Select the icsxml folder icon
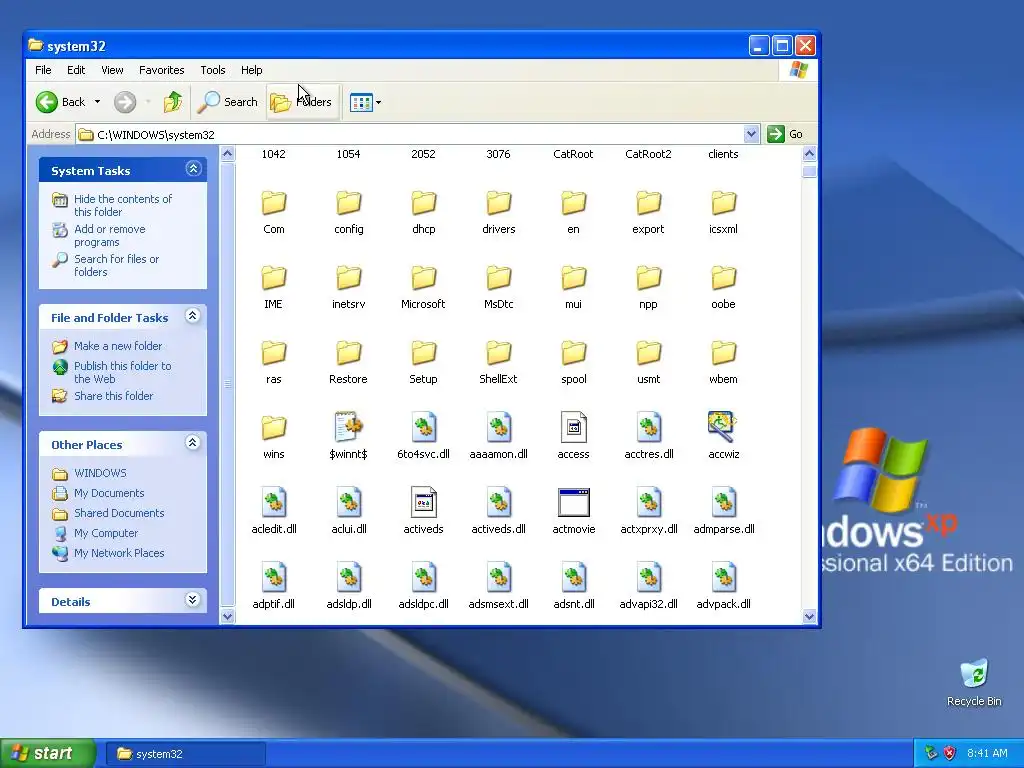This screenshot has height=768, width=1024. (x=724, y=203)
